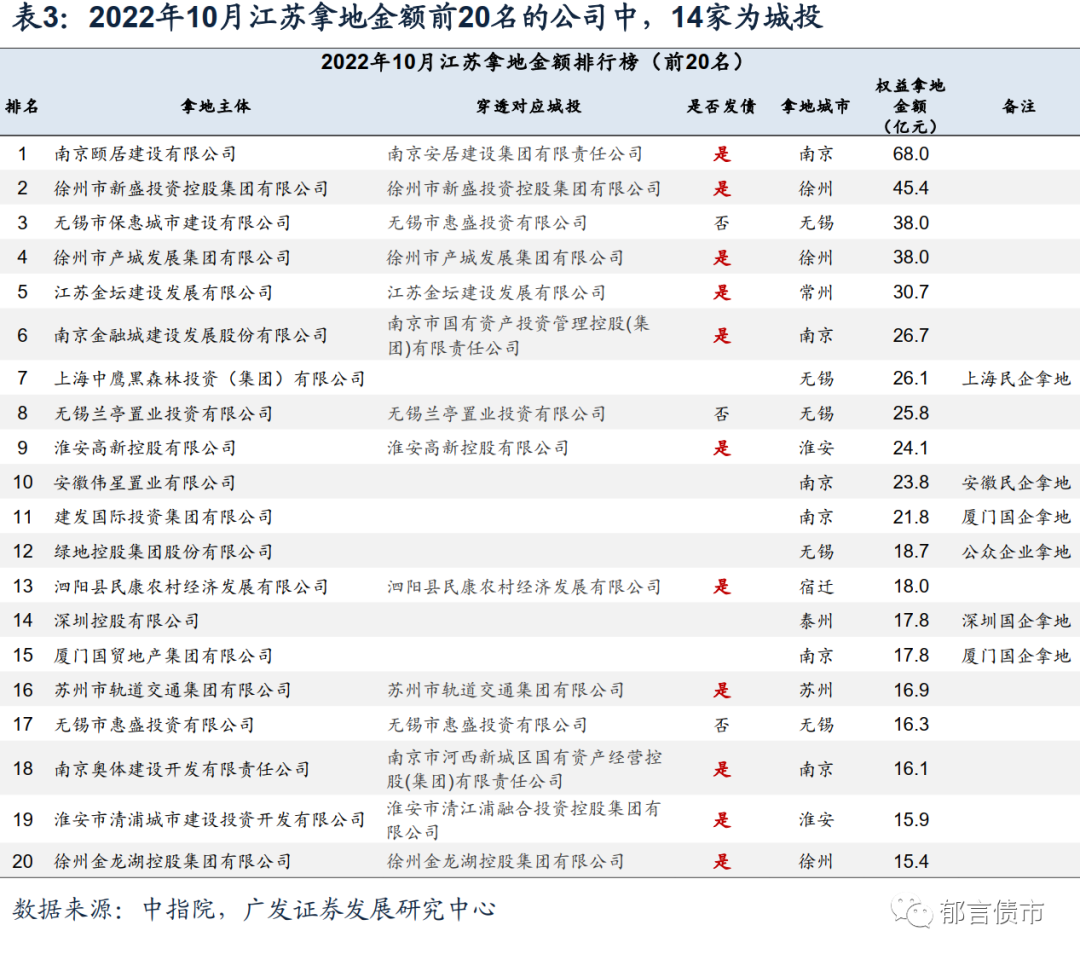The width and height of the screenshot is (1080, 960).
Task: Click the cell '无锡市保惠城市建设有限公司'
Action: (173, 223)
